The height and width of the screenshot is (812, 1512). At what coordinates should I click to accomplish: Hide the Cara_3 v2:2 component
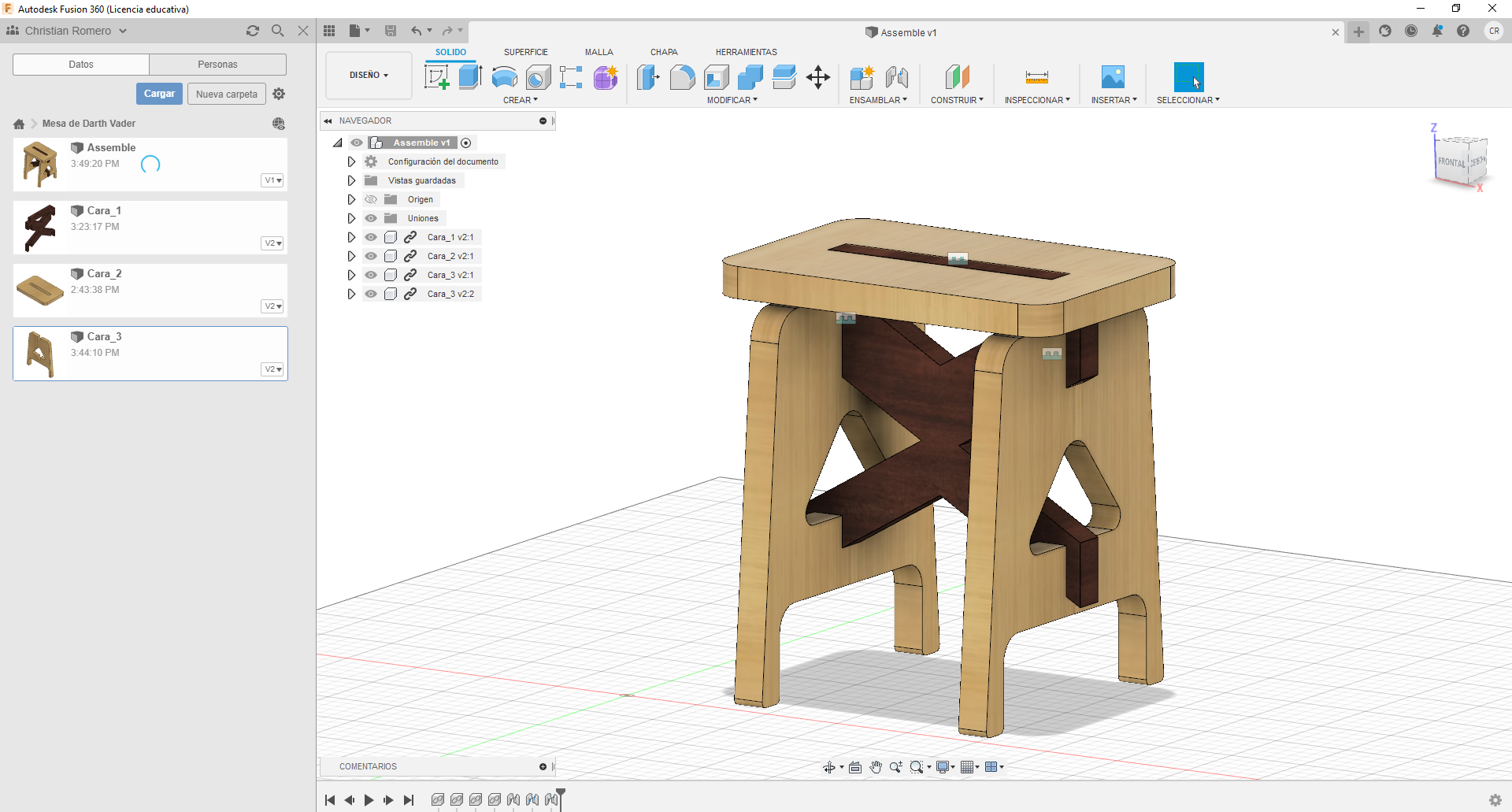[371, 294]
